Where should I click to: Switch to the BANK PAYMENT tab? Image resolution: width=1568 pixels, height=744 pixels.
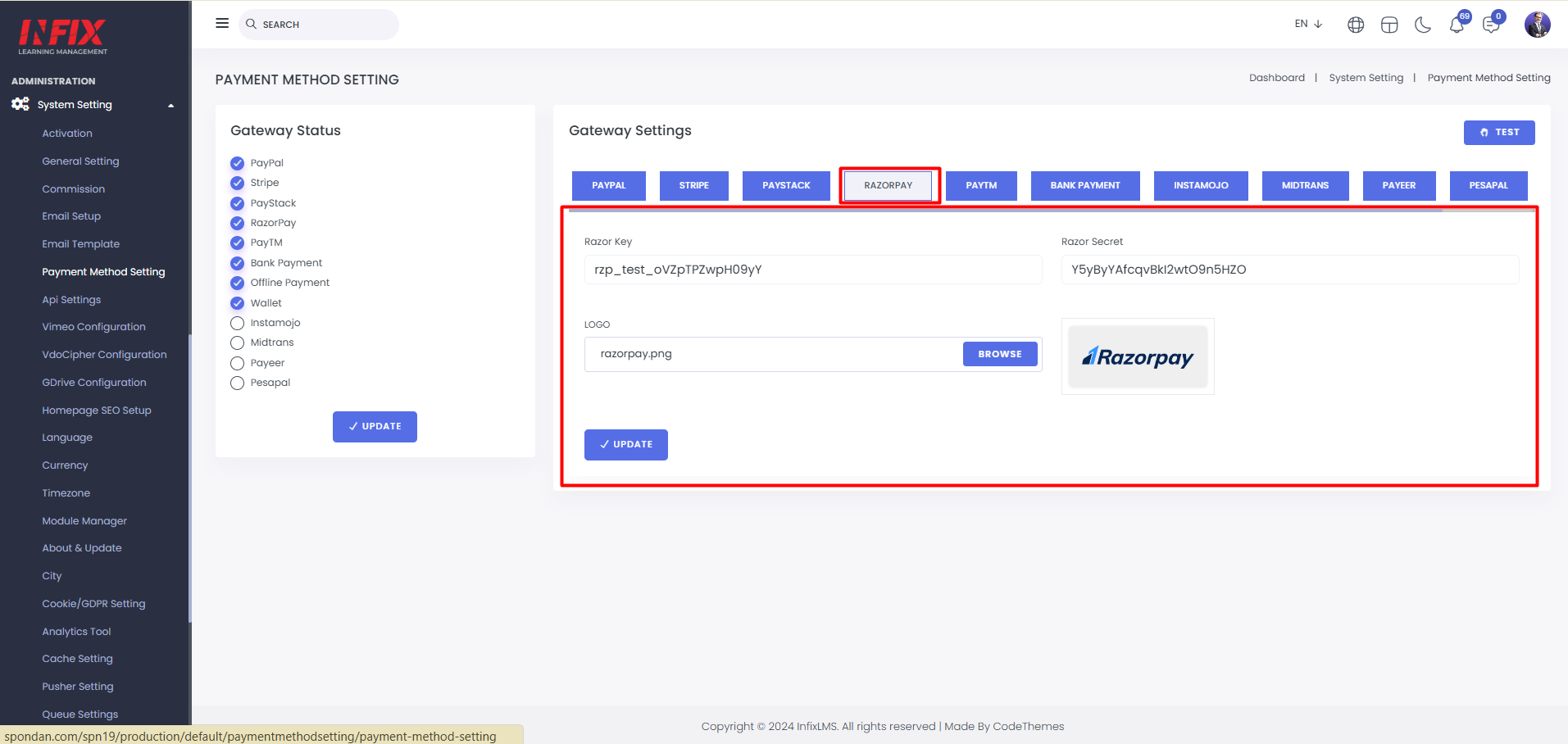click(1085, 186)
